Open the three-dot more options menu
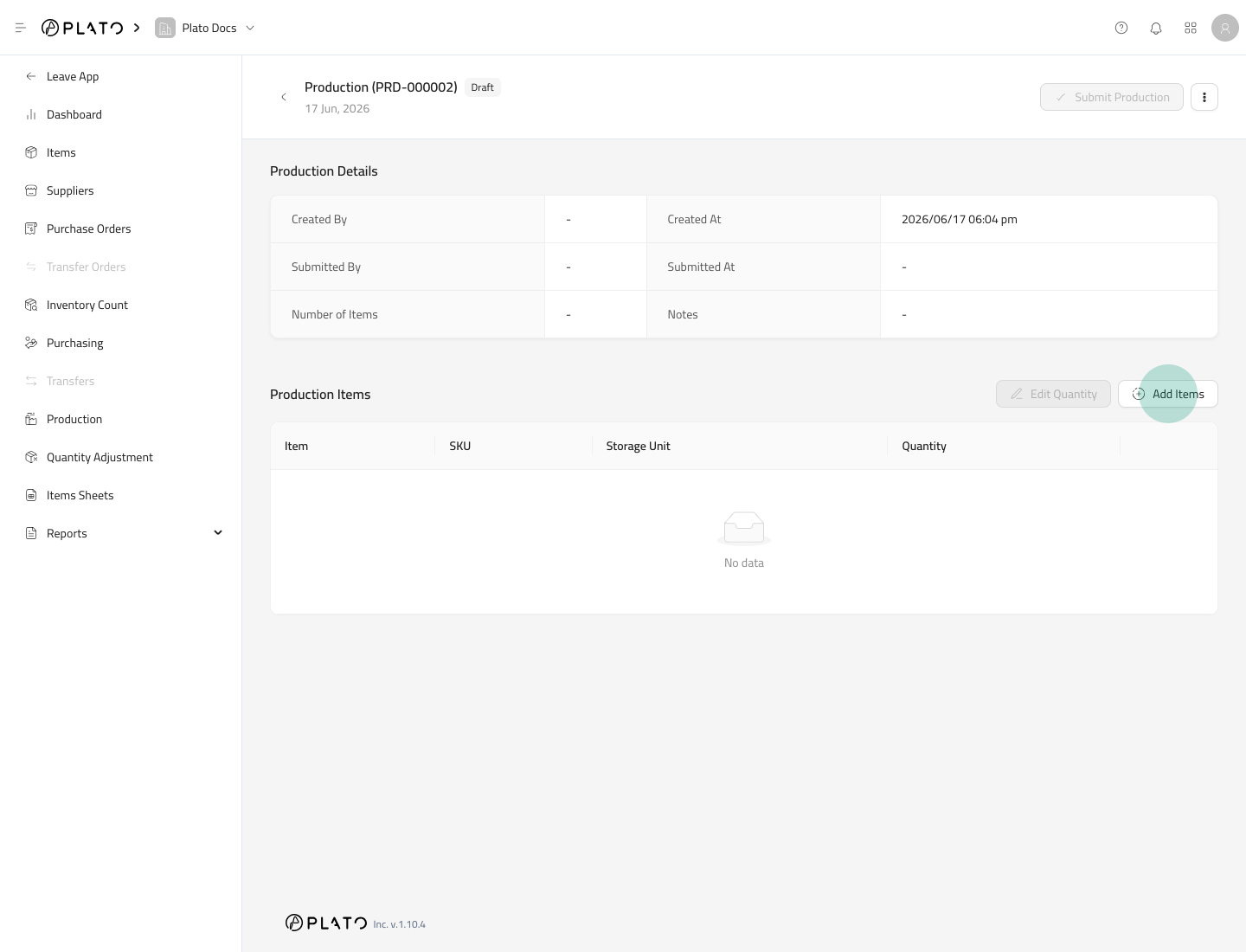 coord(1204,97)
